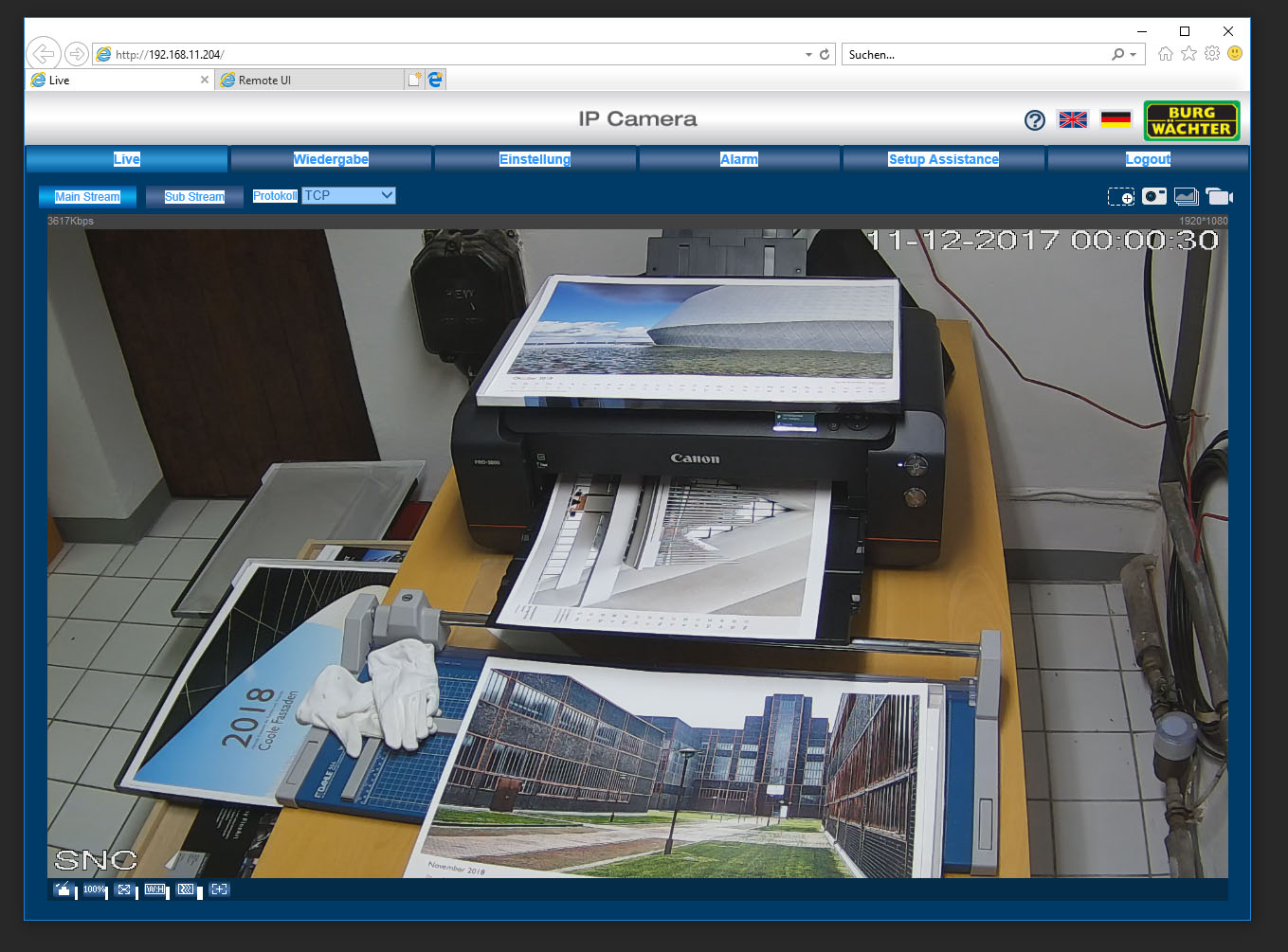
Task: Open the Protokoll TCP dropdown
Action: pos(348,196)
